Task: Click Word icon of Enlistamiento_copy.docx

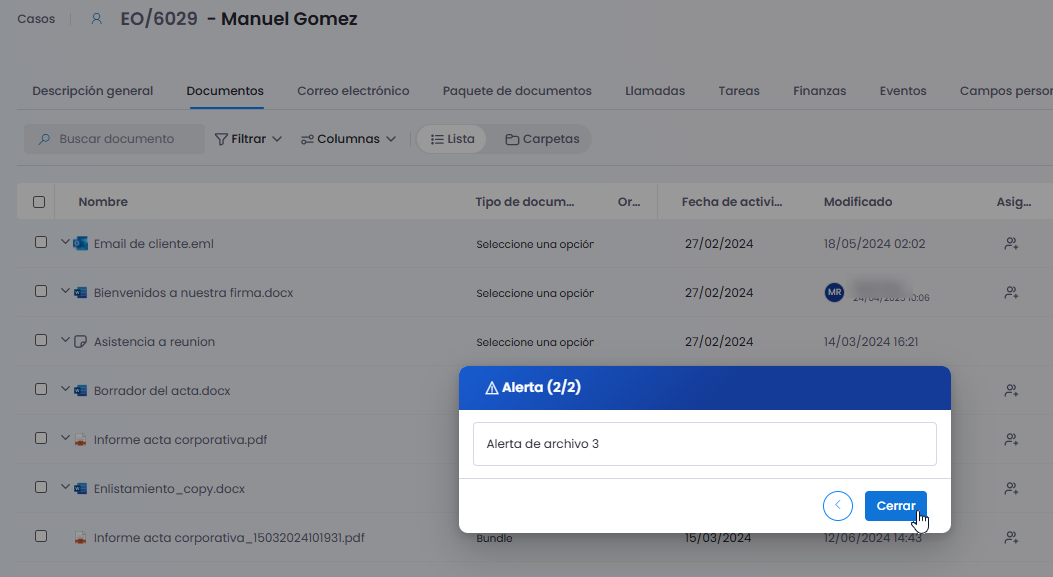Action: (81, 489)
